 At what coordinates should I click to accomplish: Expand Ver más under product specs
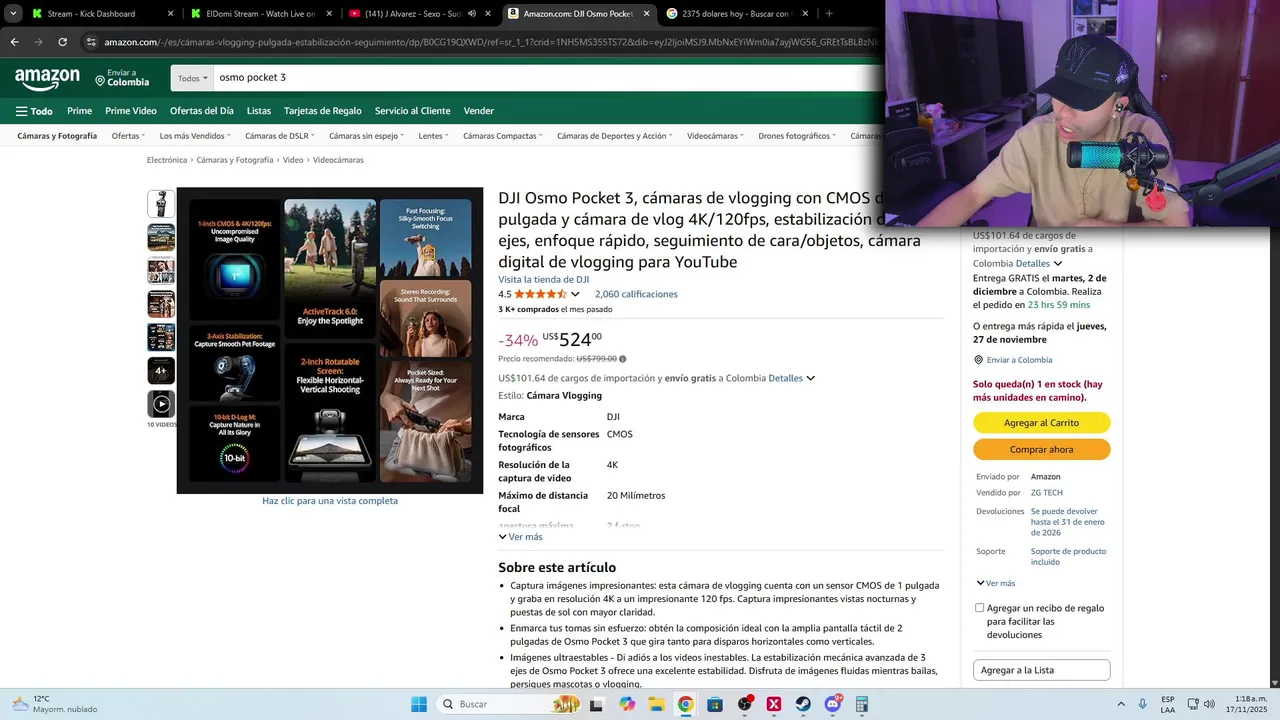[x=520, y=537]
